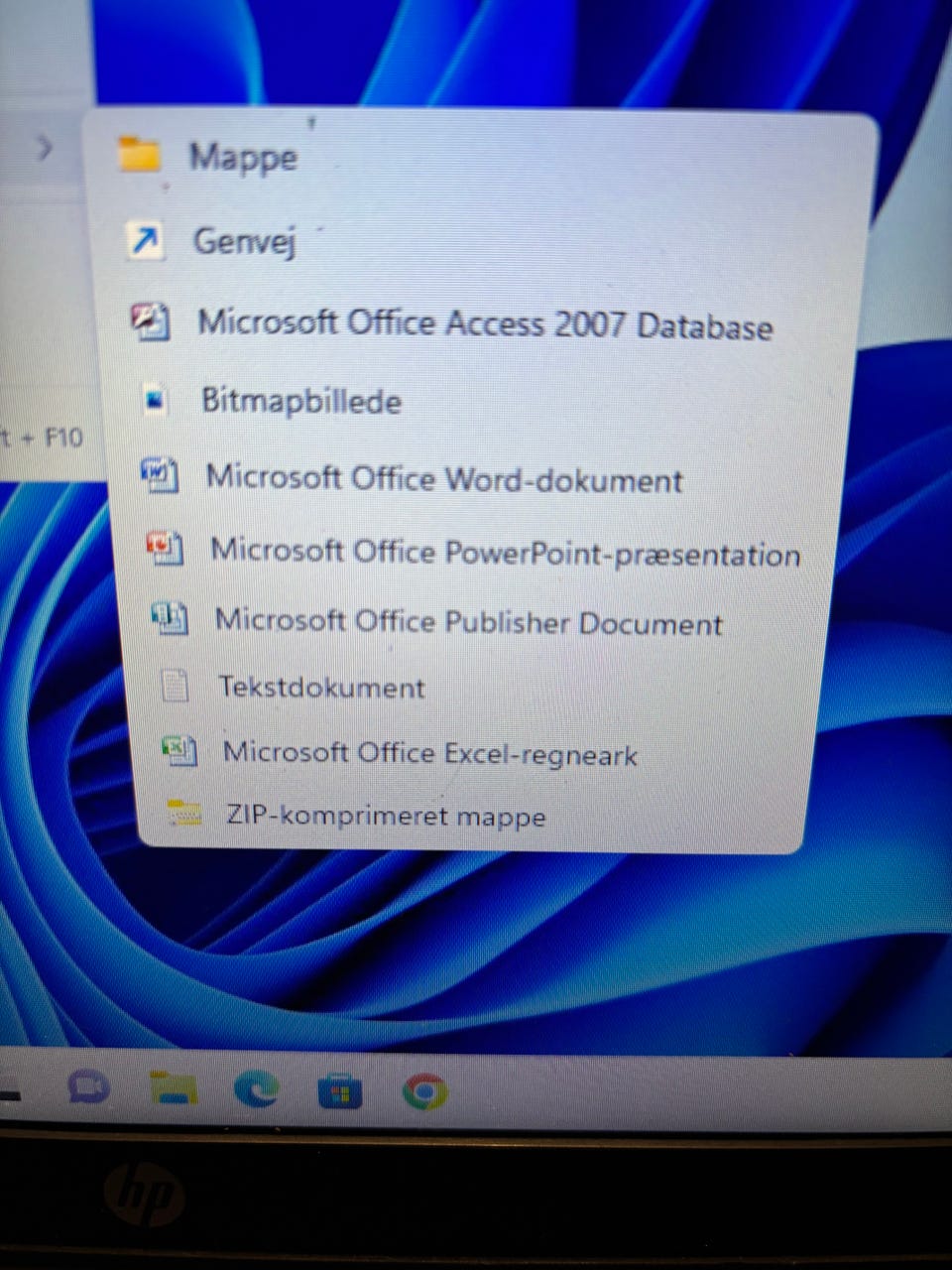Launch Google Chrome from the taskbar
The height and width of the screenshot is (1270, 952).
[425, 1092]
